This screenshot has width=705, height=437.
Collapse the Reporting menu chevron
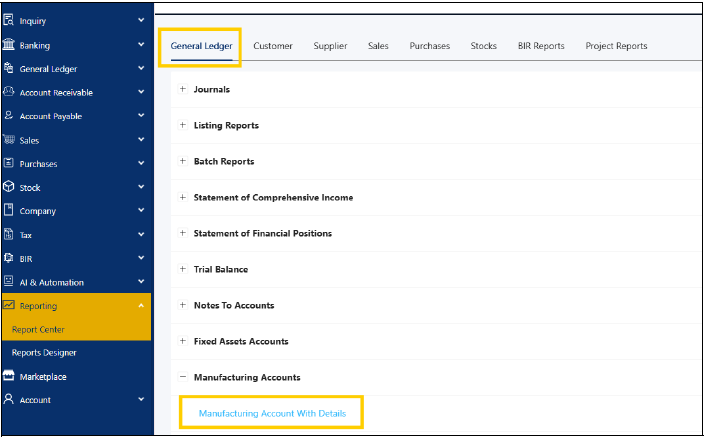[141, 305]
